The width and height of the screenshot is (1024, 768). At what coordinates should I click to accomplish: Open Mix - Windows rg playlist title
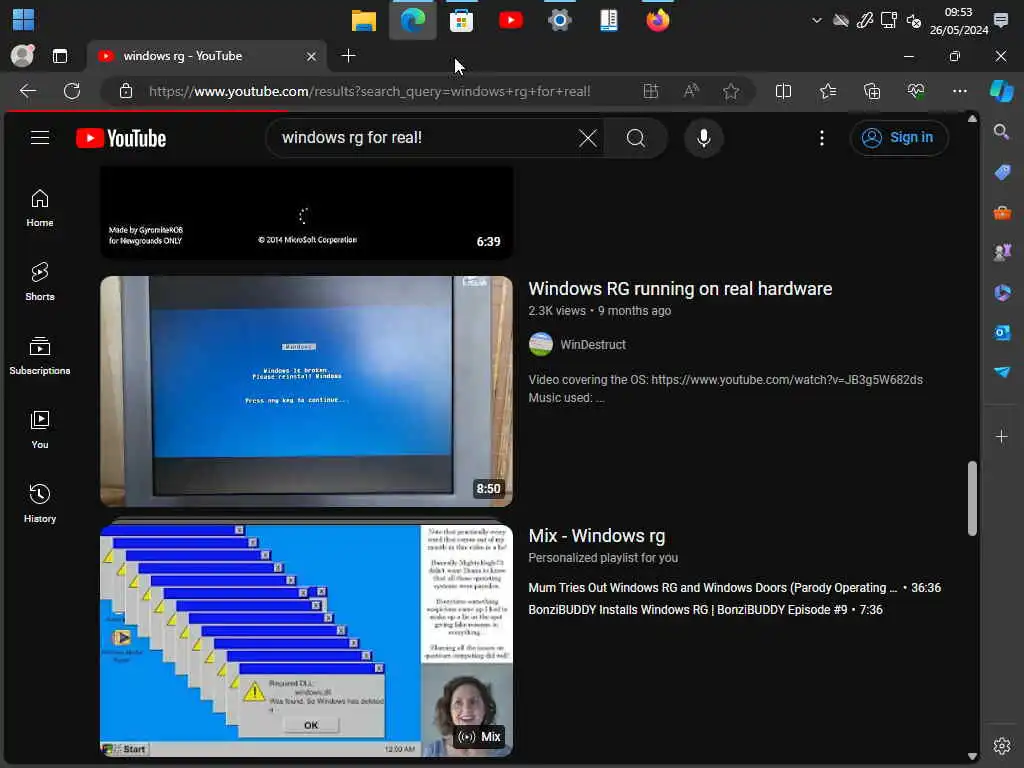(596, 536)
